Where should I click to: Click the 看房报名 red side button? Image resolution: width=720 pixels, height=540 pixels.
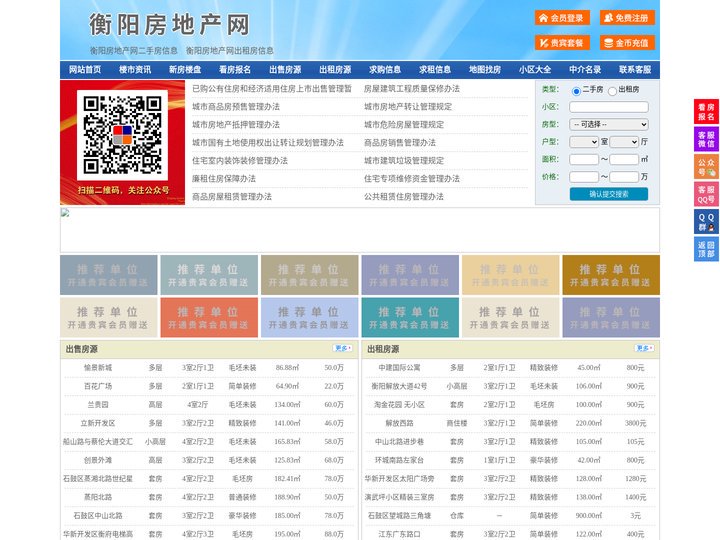(706, 112)
